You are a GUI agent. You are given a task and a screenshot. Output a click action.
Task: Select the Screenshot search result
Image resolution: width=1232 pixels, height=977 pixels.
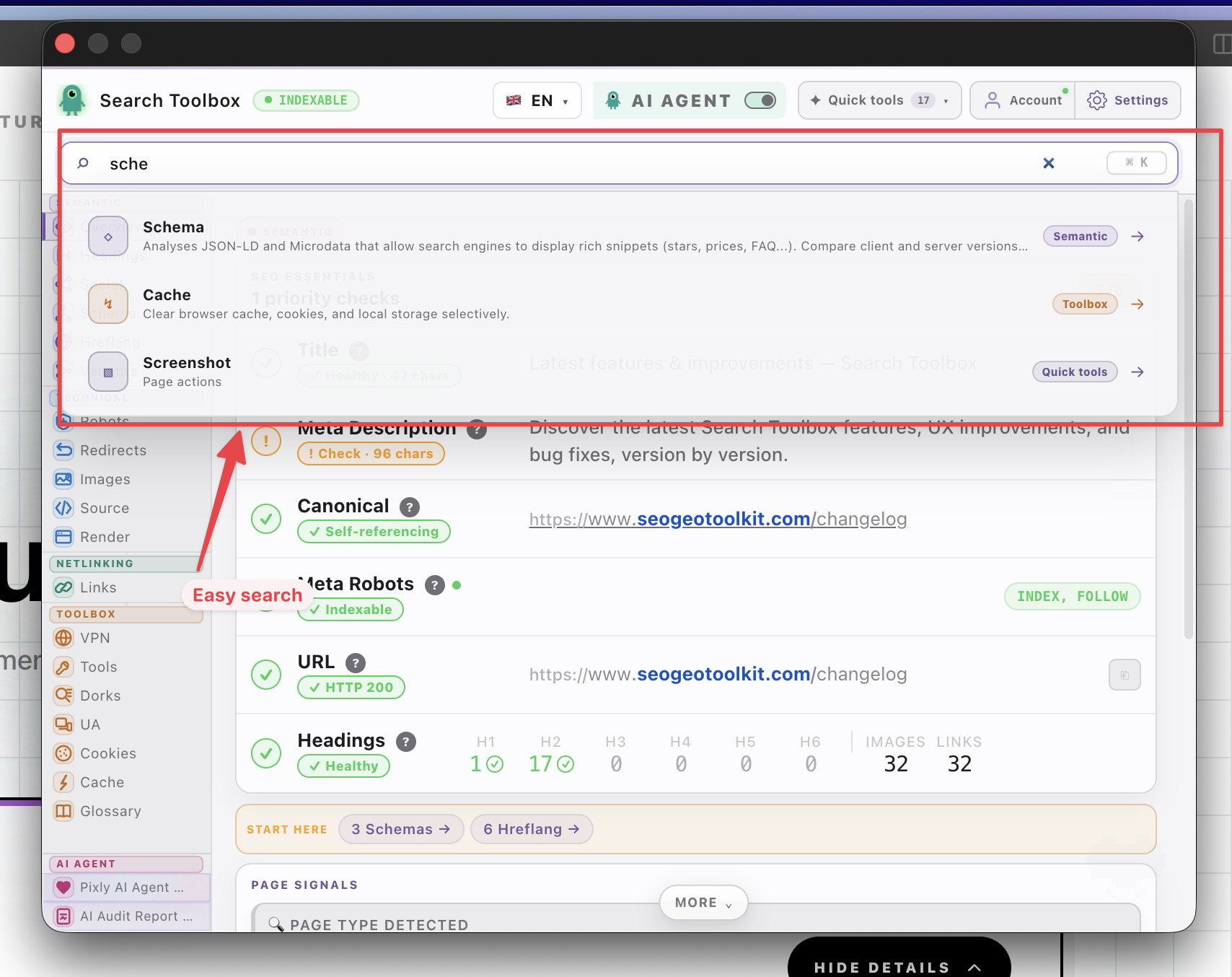(619, 372)
